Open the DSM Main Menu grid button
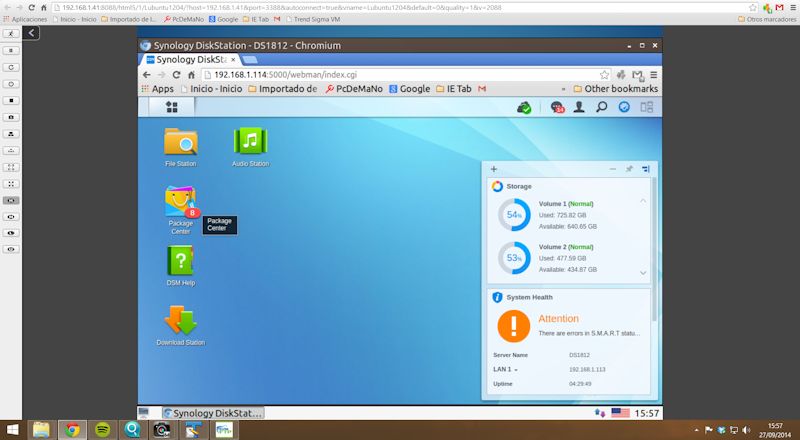Image resolution: width=800 pixels, height=440 pixels. click(172, 107)
